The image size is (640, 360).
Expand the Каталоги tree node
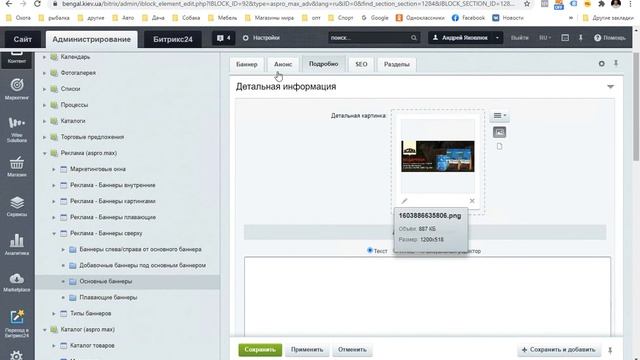44,121
